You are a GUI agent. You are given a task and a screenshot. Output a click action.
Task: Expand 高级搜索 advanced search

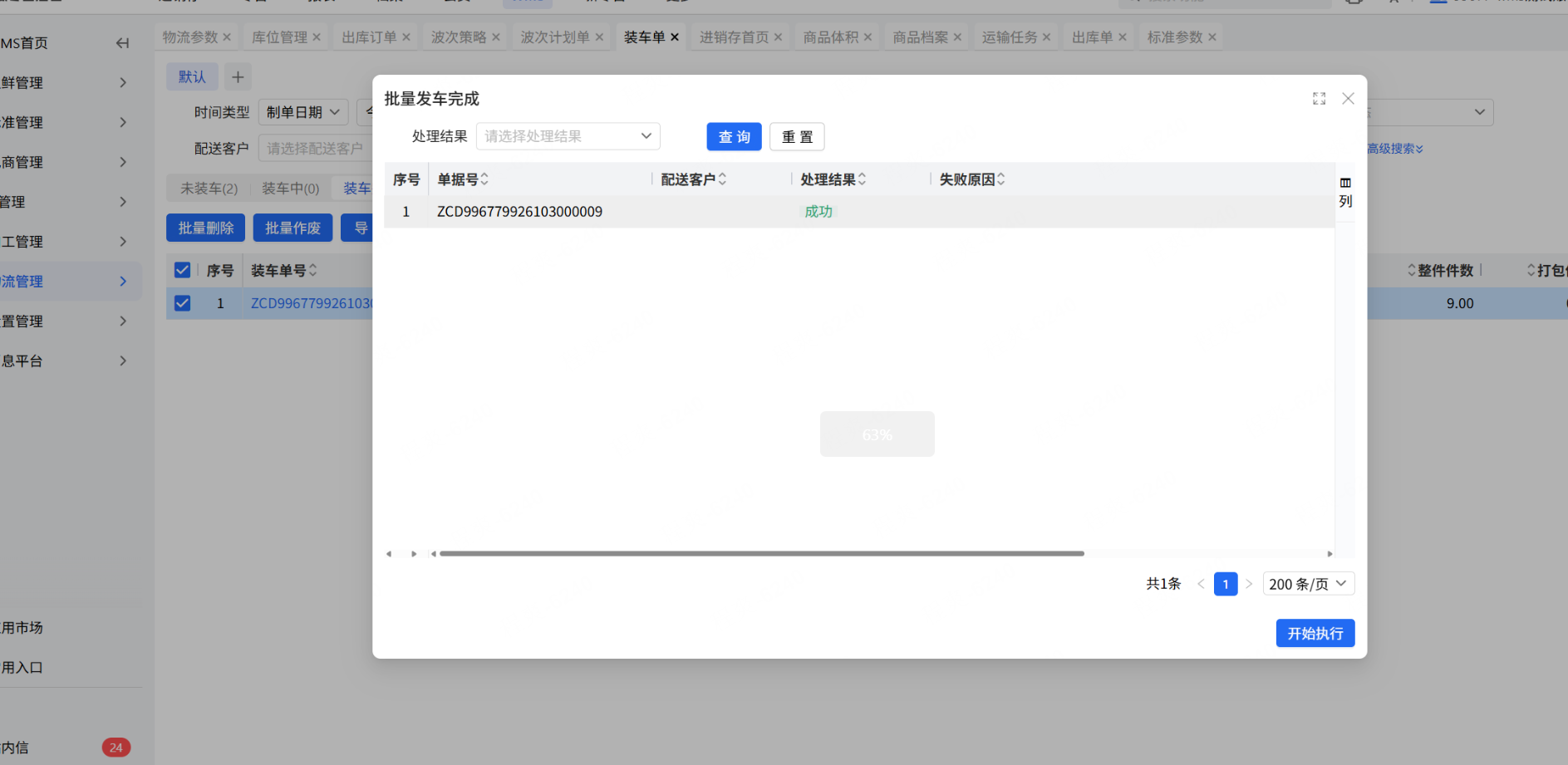[1395, 149]
